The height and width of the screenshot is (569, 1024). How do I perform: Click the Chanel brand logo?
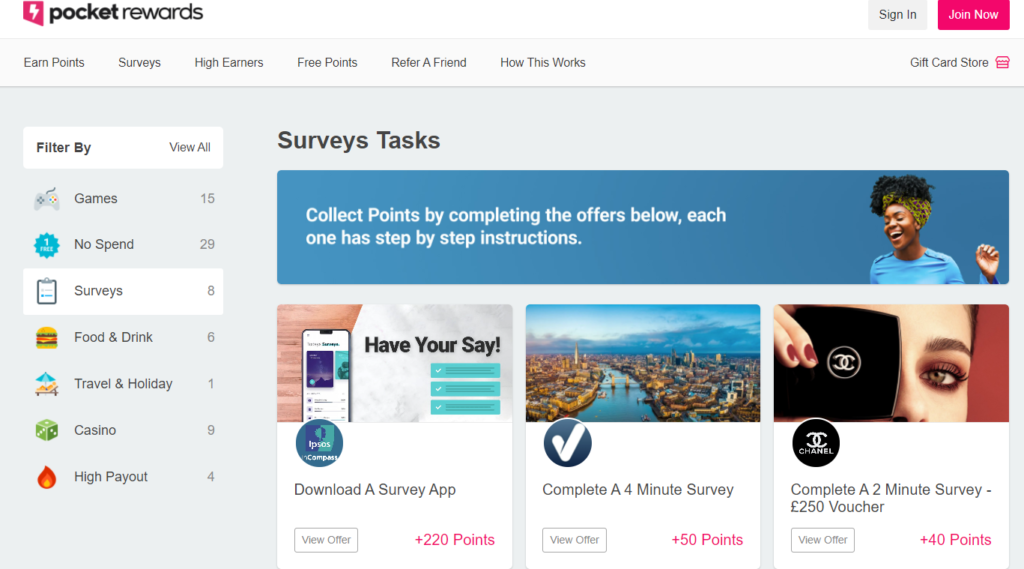815,443
